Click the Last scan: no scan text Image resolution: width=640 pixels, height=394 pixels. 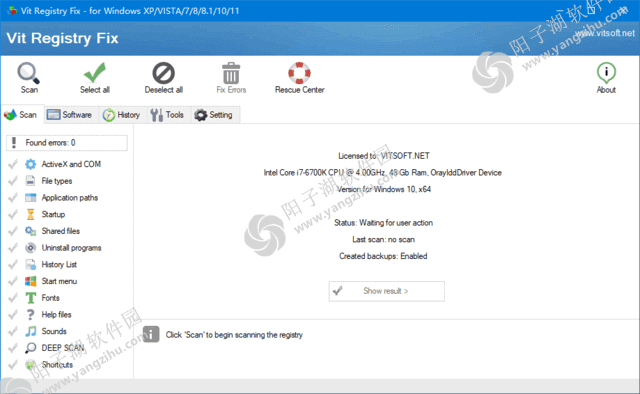(x=383, y=240)
